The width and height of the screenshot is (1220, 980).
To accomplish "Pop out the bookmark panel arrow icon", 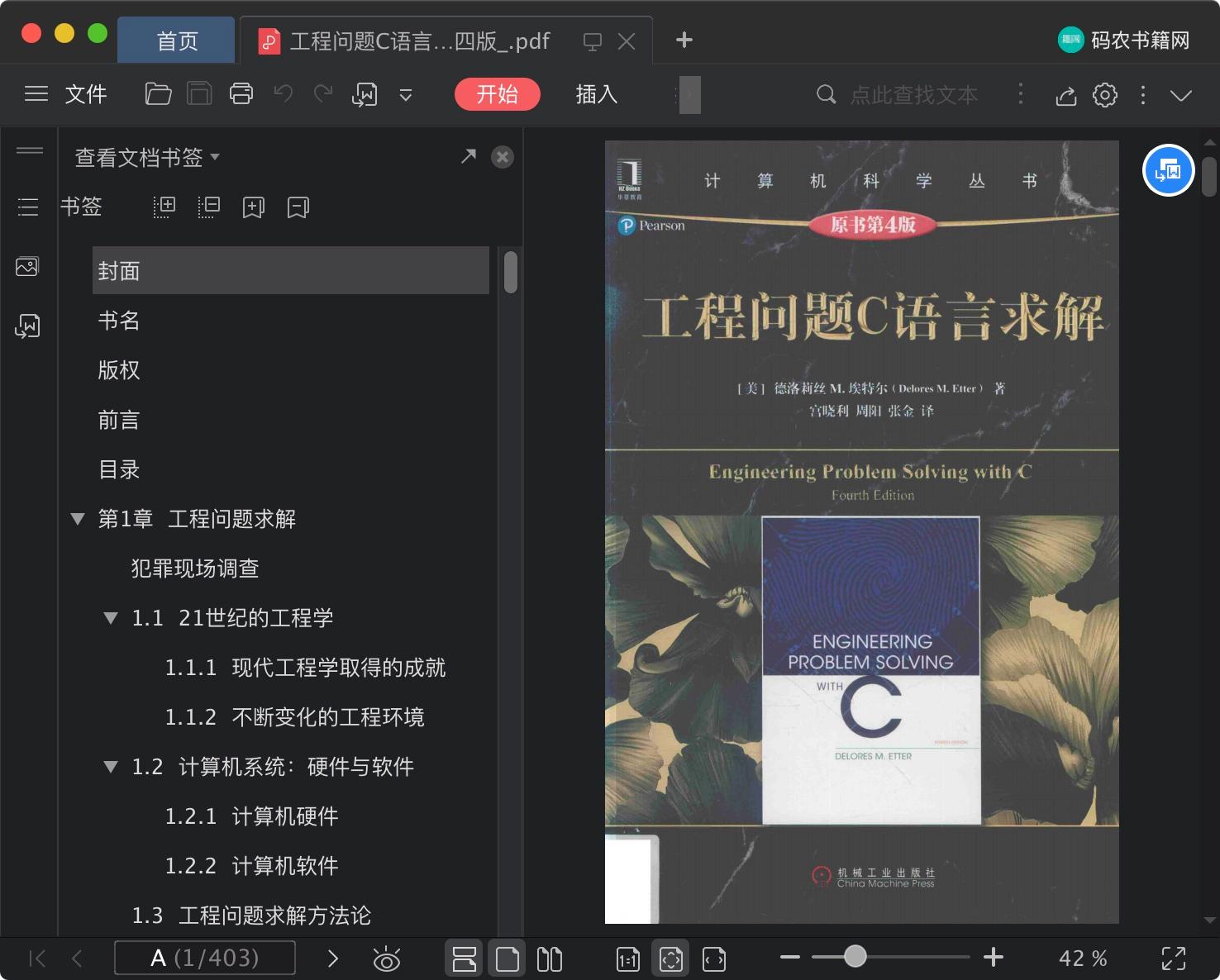I will [469, 156].
